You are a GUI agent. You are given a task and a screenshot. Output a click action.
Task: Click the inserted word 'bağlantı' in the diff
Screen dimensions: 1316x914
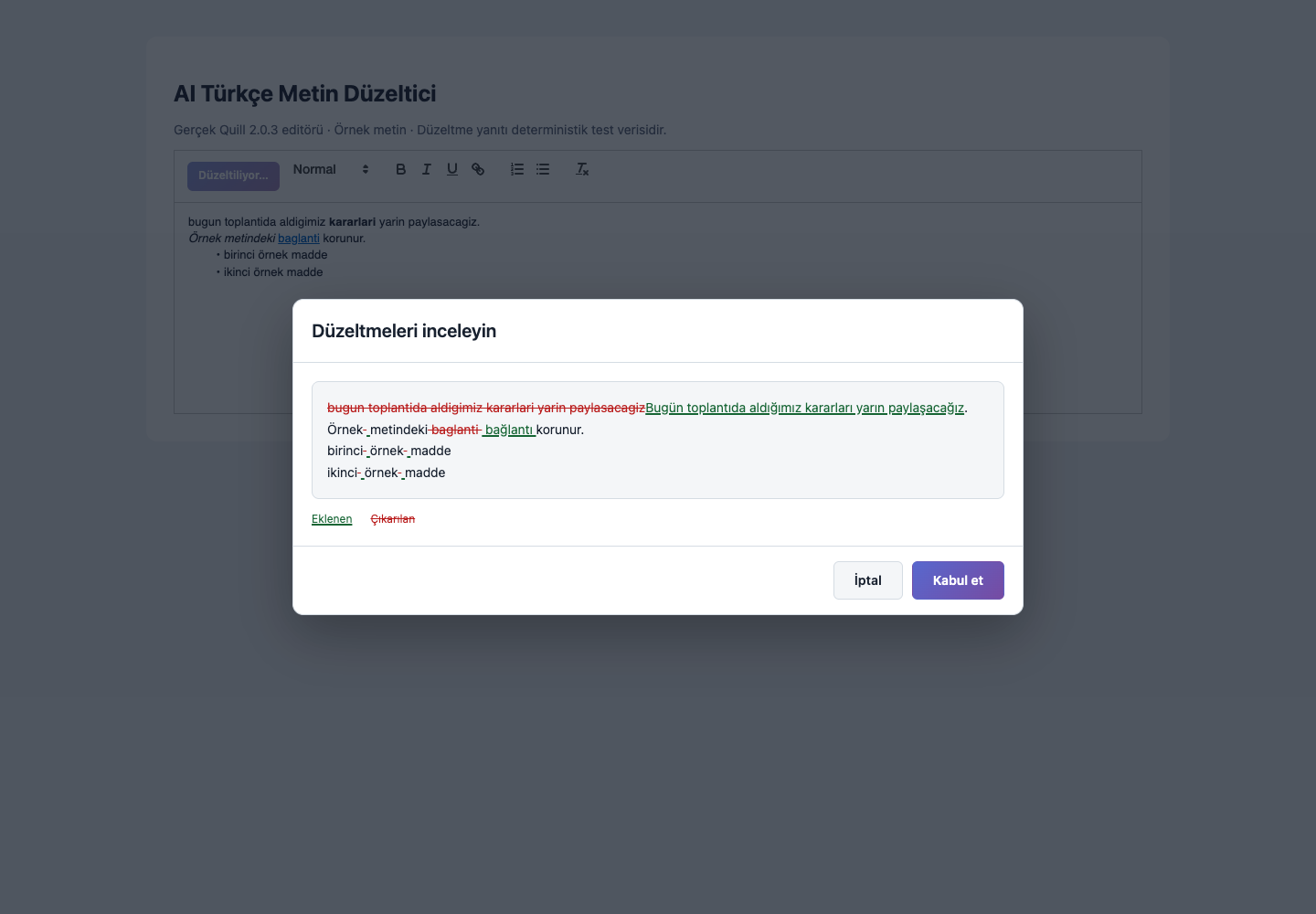[509, 430]
